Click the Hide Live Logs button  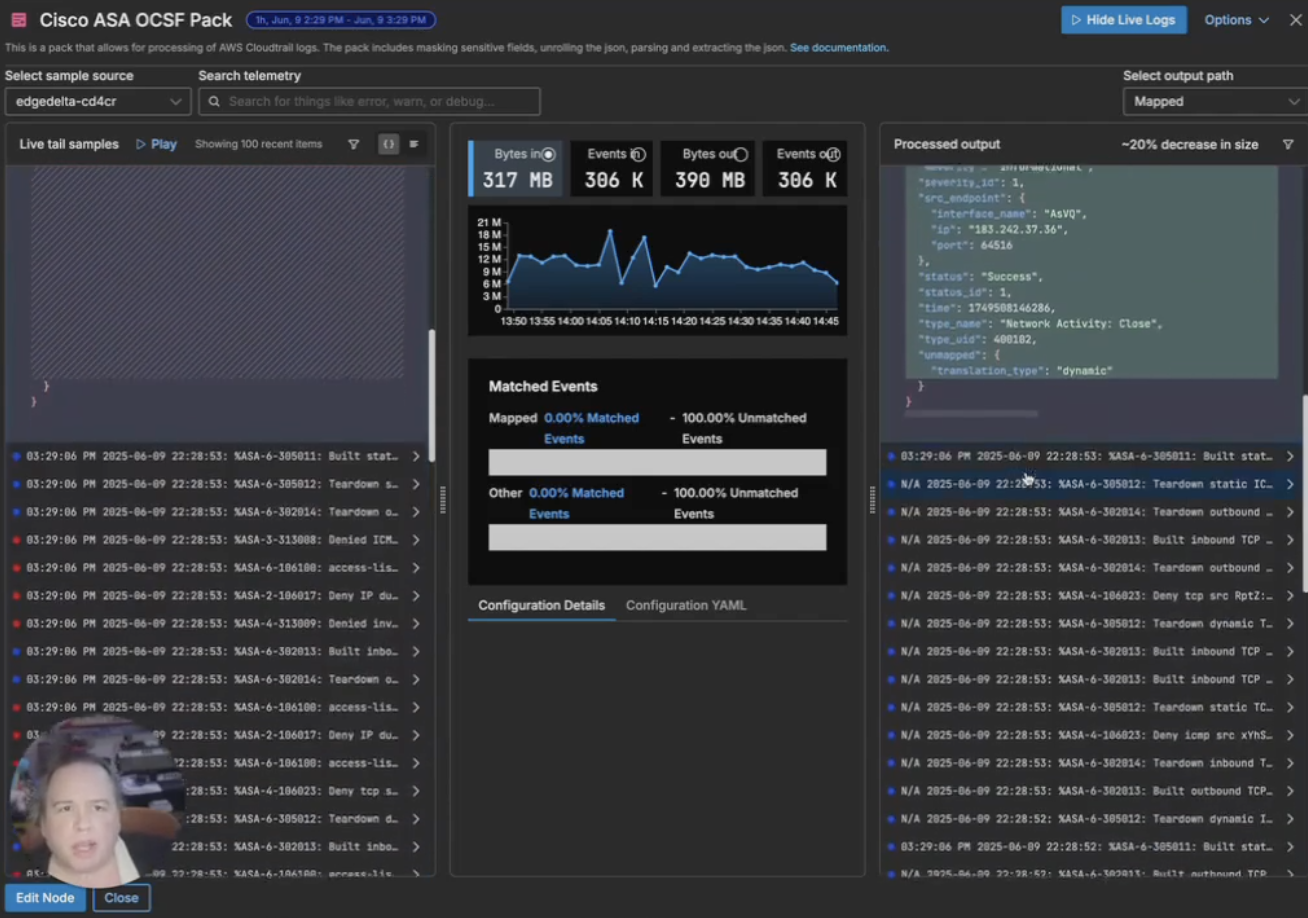(x=1123, y=19)
